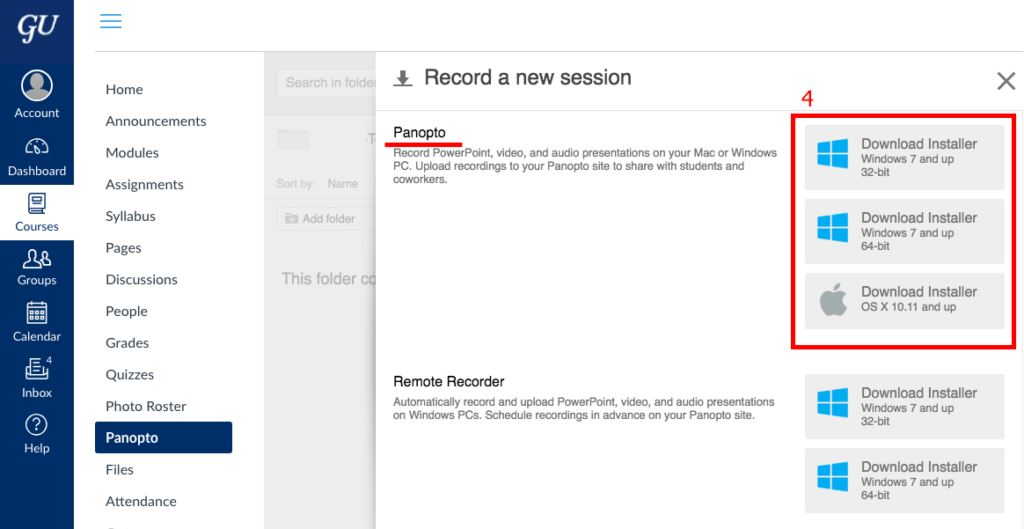This screenshot has height=529, width=1024.
Task: Open the Courses icon
Action: tap(36, 204)
